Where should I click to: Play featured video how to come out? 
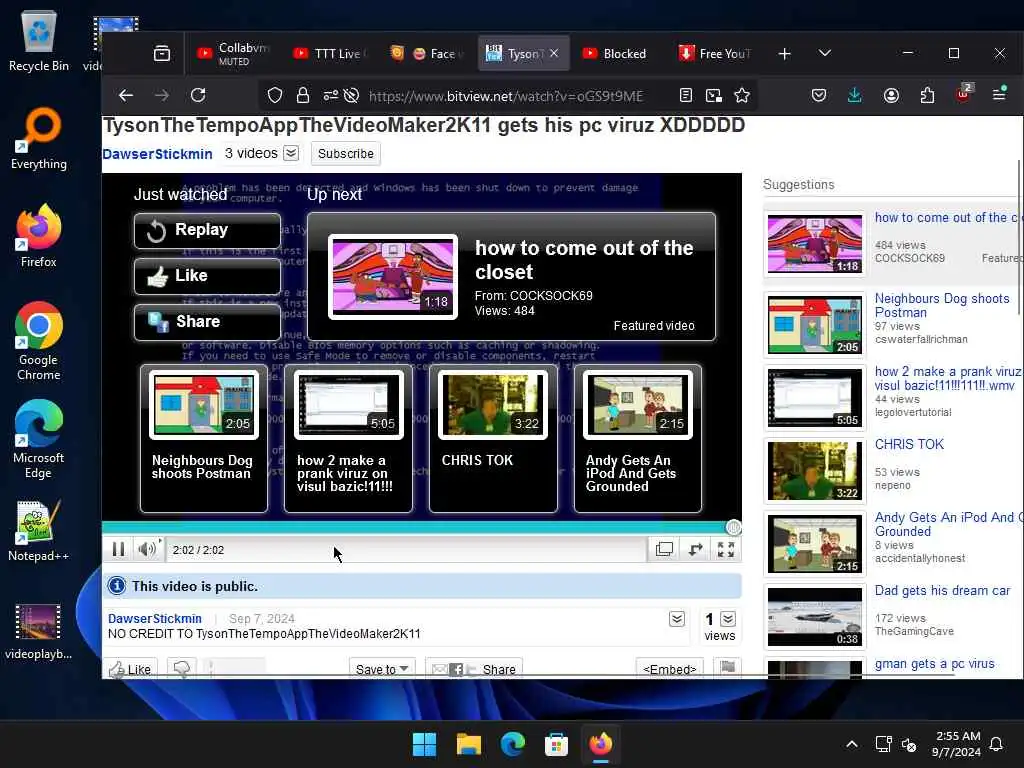[x=511, y=276]
